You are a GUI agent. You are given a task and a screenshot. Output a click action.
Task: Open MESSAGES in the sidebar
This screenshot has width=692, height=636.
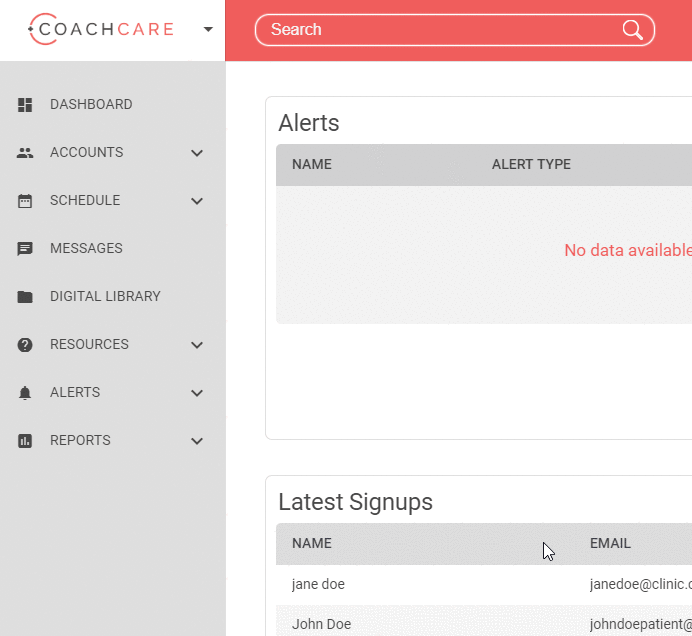[x=86, y=248]
